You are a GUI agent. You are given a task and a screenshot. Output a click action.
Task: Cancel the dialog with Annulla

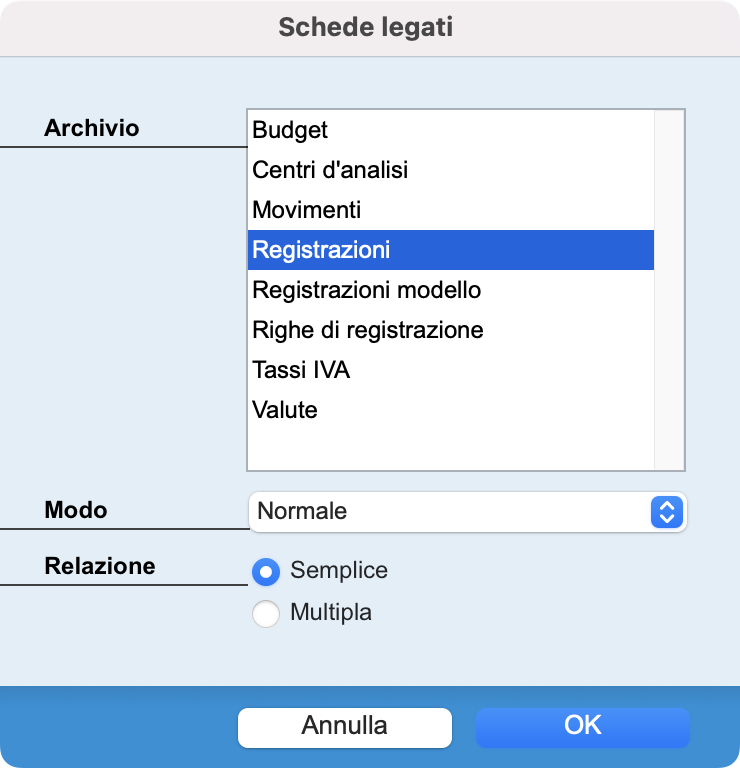pos(345,727)
